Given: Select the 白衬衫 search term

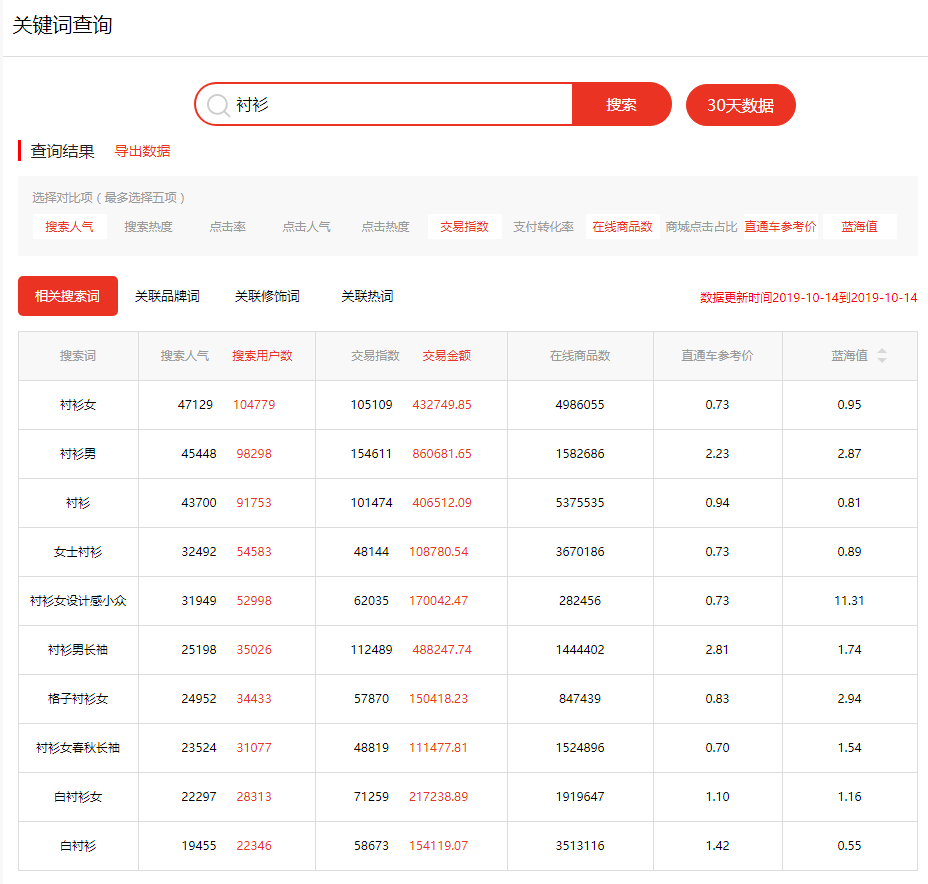Looking at the screenshot, I should click(78, 846).
